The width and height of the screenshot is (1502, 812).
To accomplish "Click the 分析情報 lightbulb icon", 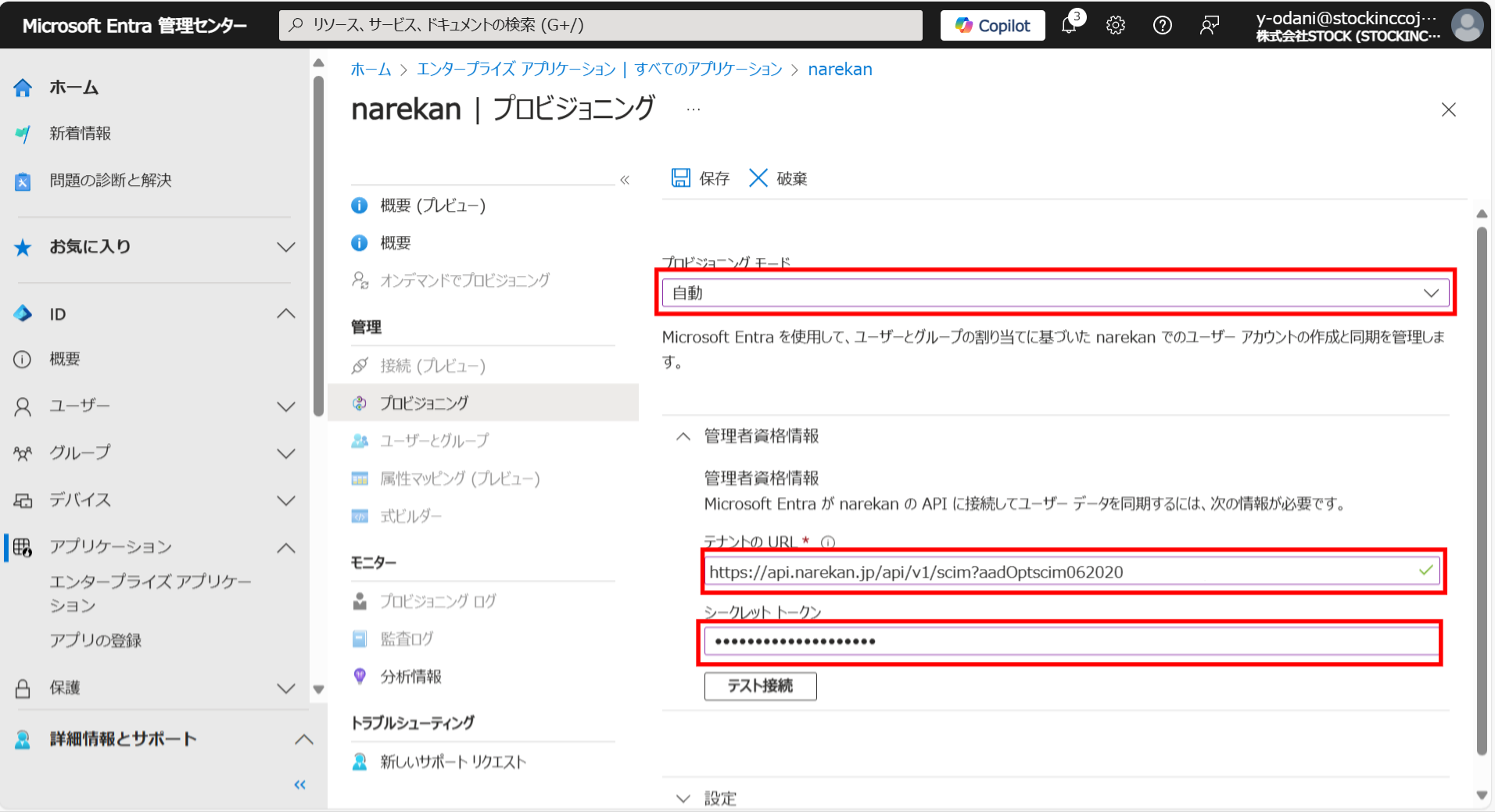I will click(360, 676).
